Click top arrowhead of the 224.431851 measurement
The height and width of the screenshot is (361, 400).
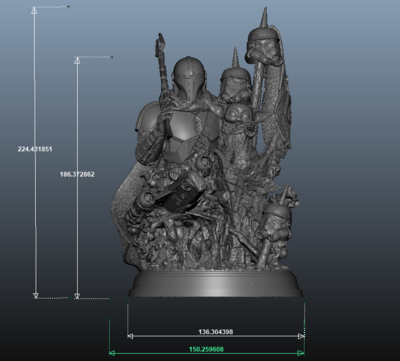(34, 11)
